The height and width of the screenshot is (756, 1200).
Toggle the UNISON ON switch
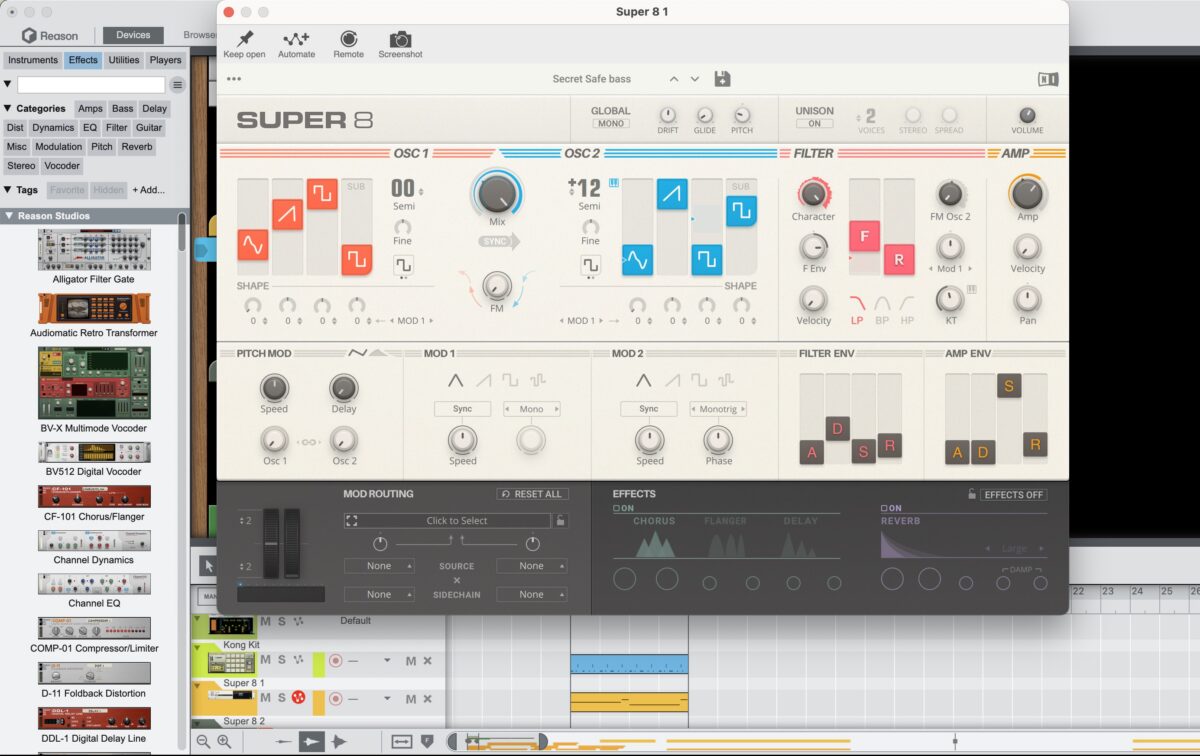point(814,123)
